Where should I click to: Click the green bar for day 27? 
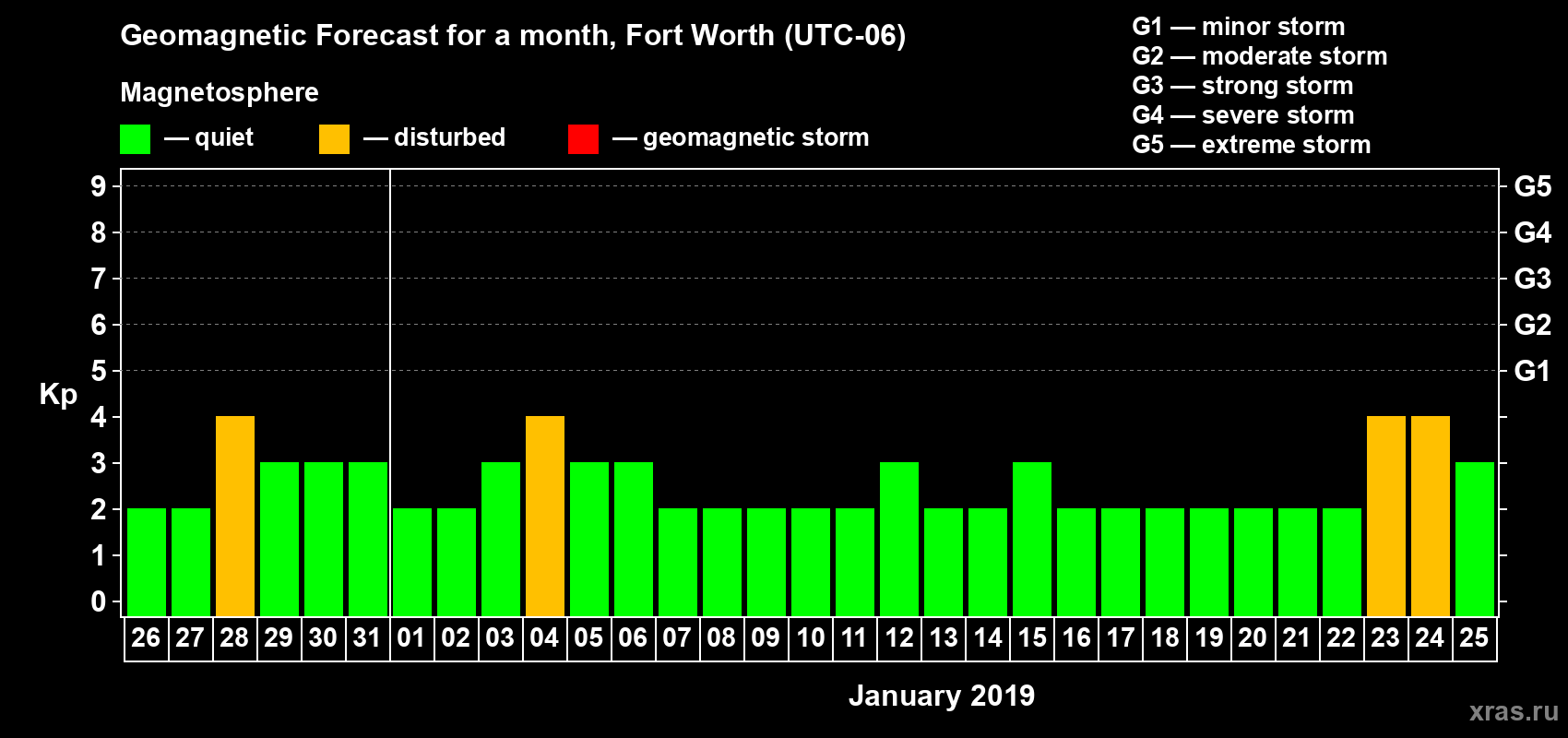[x=191, y=563]
